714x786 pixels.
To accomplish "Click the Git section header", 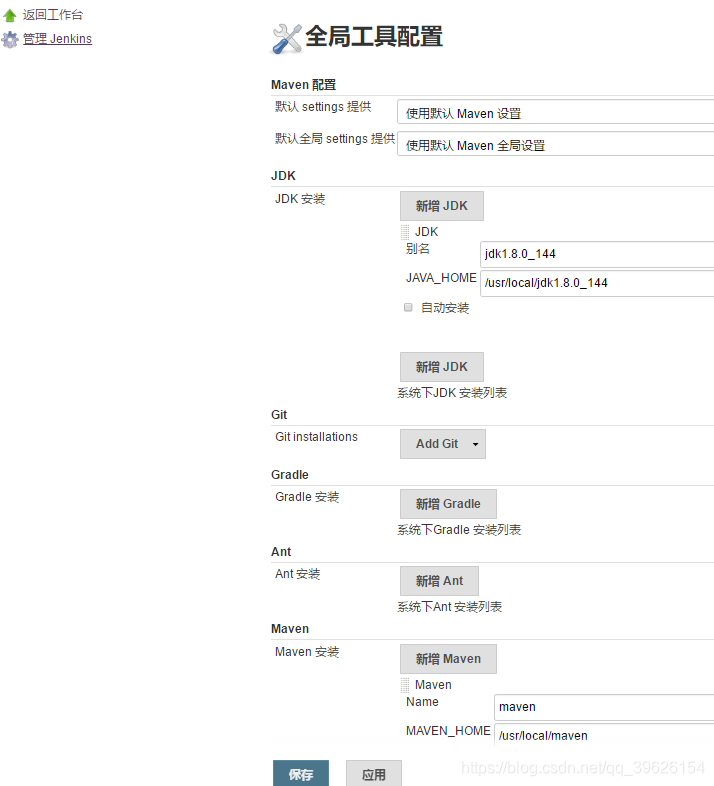I will [279, 415].
